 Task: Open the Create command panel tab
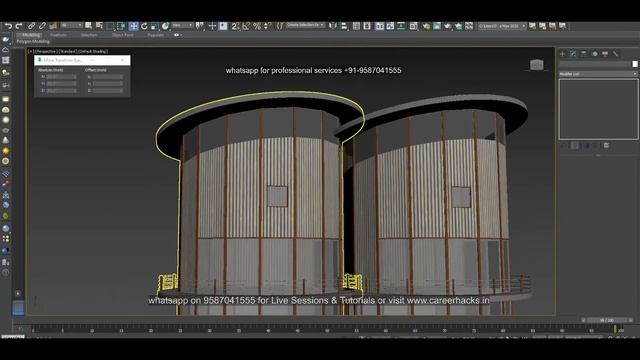coord(562,54)
